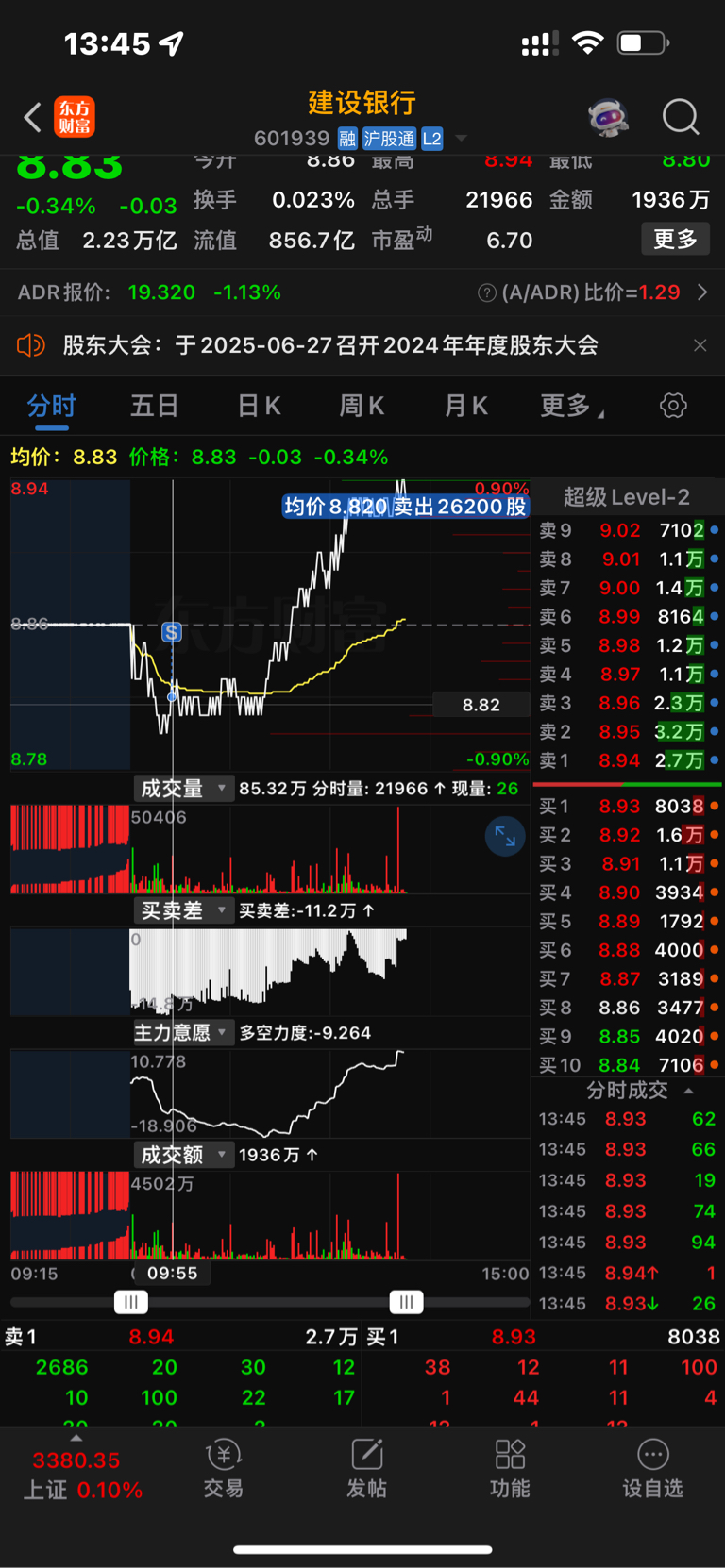Dismiss the shareholder meeting notice
The width and height of the screenshot is (725, 1568).
(700, 345)
